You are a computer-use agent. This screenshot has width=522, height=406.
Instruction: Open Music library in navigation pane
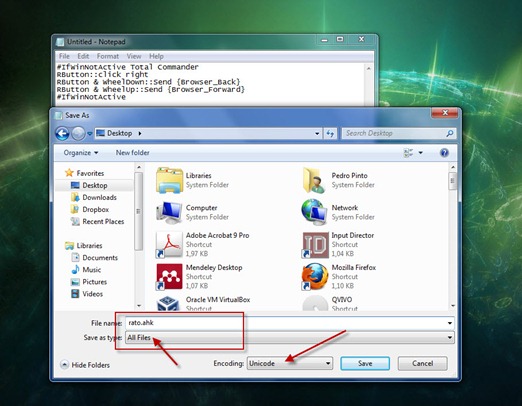point(86,270)
